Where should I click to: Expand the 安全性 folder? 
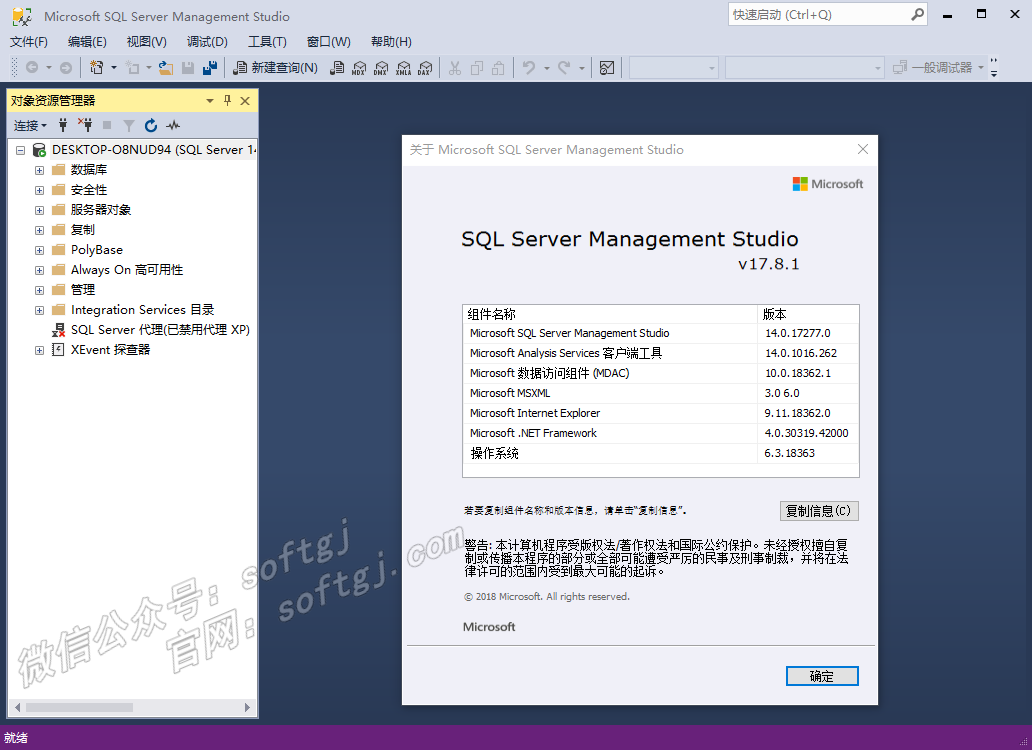point(39,190)
